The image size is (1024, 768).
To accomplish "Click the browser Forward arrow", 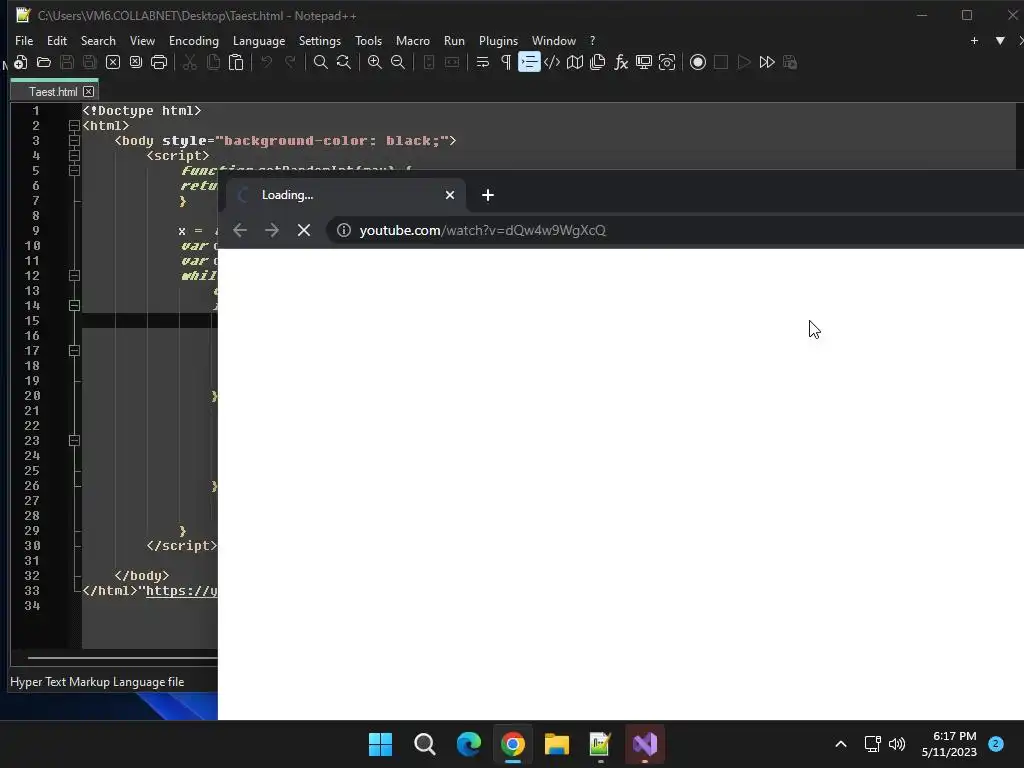I will pos(272,230).
